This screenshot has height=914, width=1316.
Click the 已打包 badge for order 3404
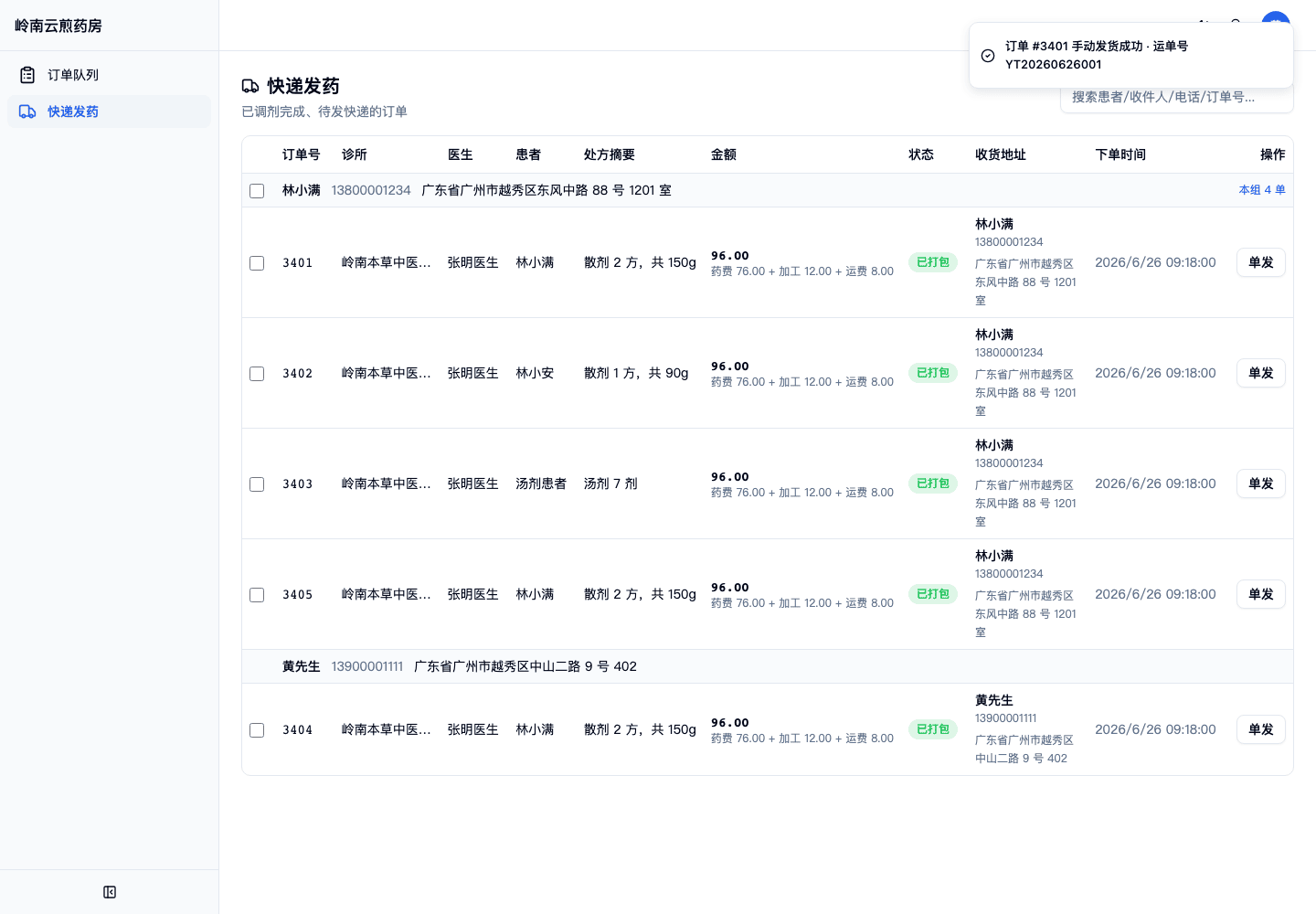pyautogui.click(x=933, y=729)
